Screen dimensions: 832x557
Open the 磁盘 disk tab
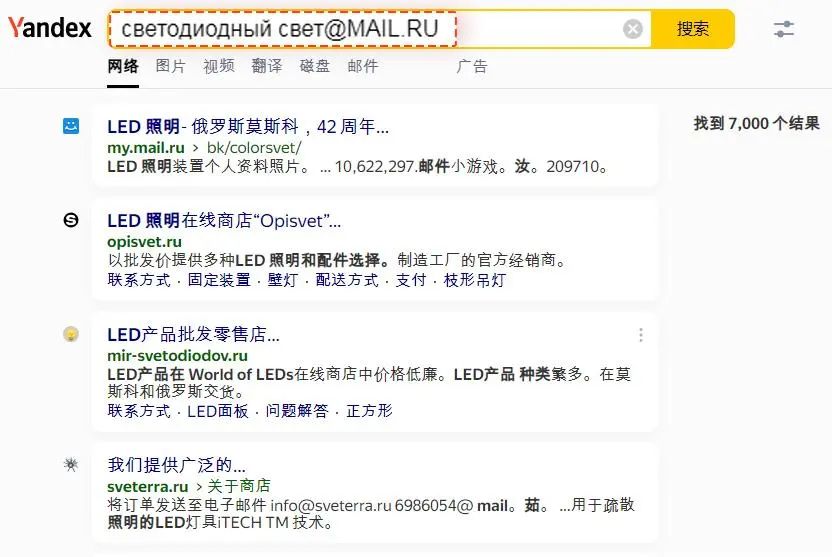[x=315, y=66]
